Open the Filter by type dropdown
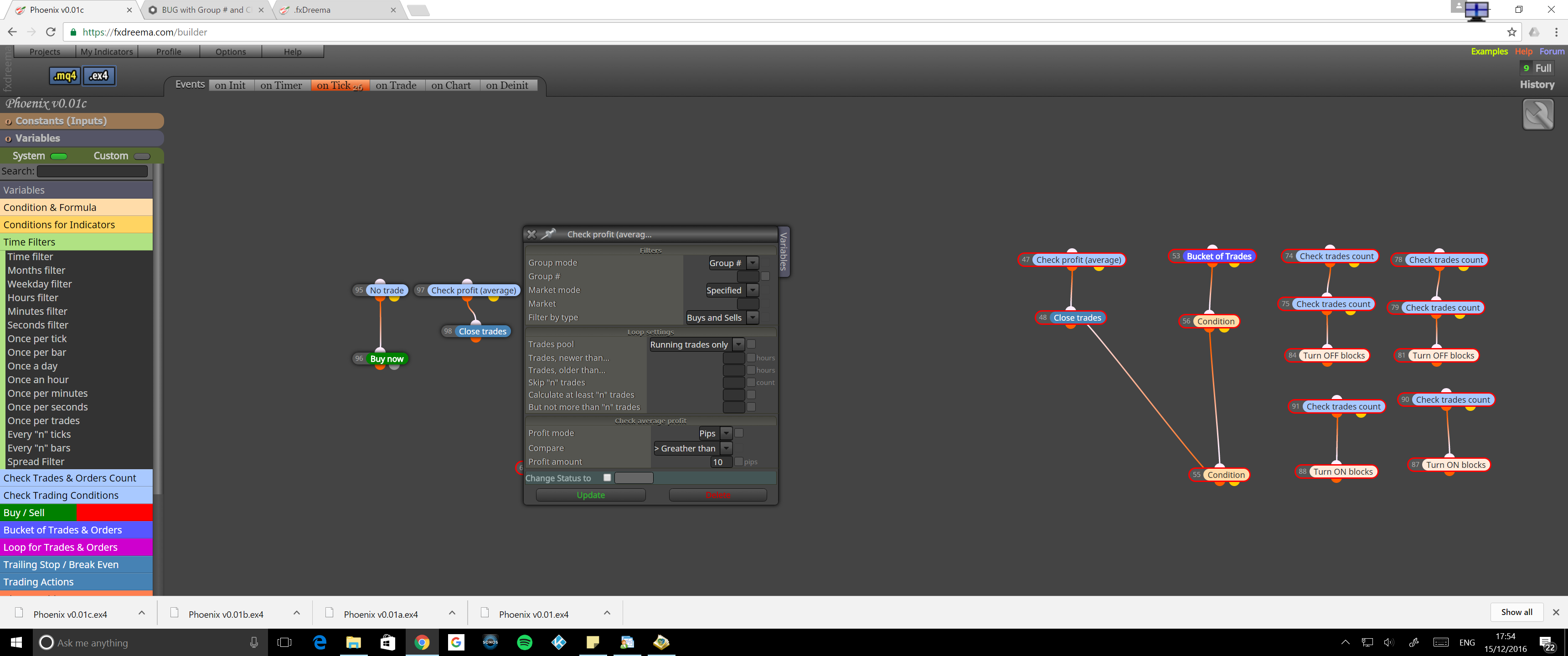The height and width of the screenshot is (656, 1568). point(753,318)
